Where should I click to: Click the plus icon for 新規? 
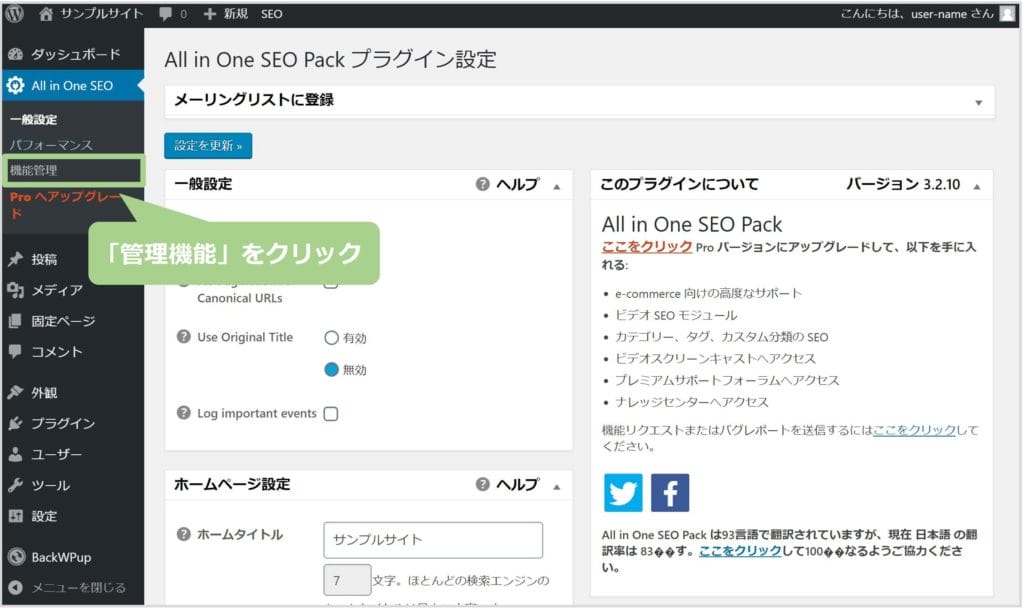(209, 14)
